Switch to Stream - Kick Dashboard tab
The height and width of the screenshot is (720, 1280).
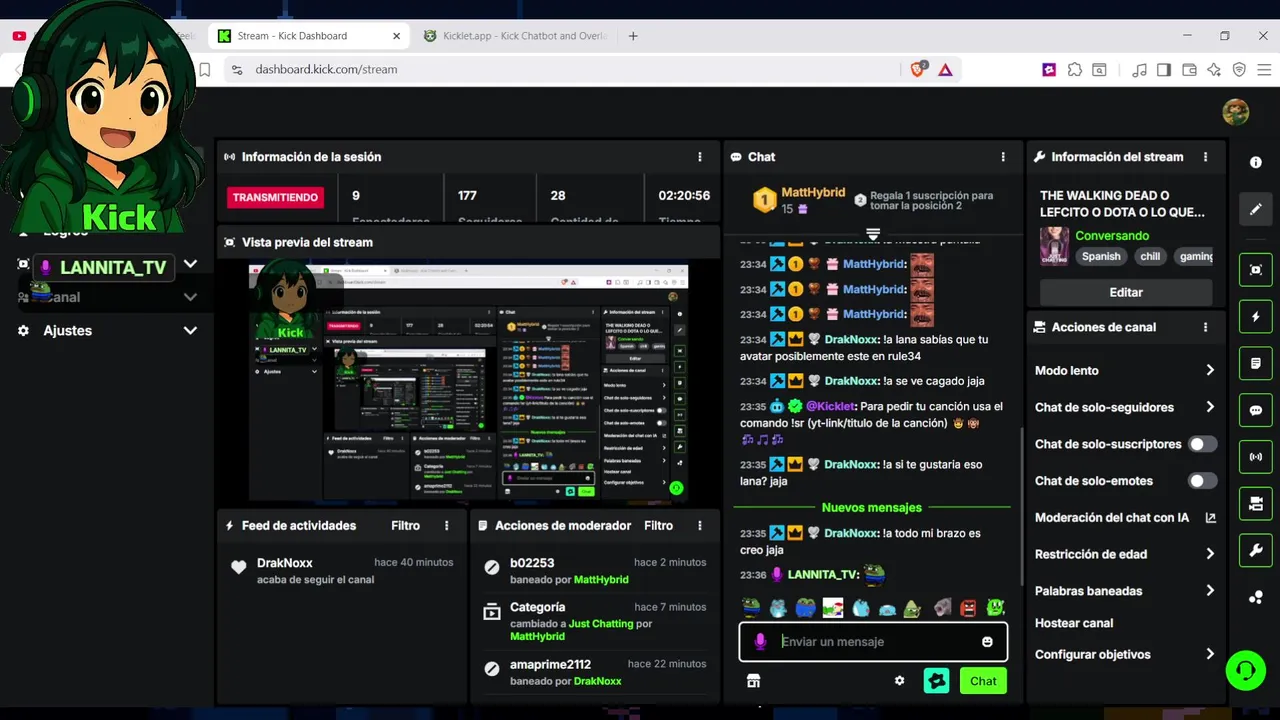309,36
